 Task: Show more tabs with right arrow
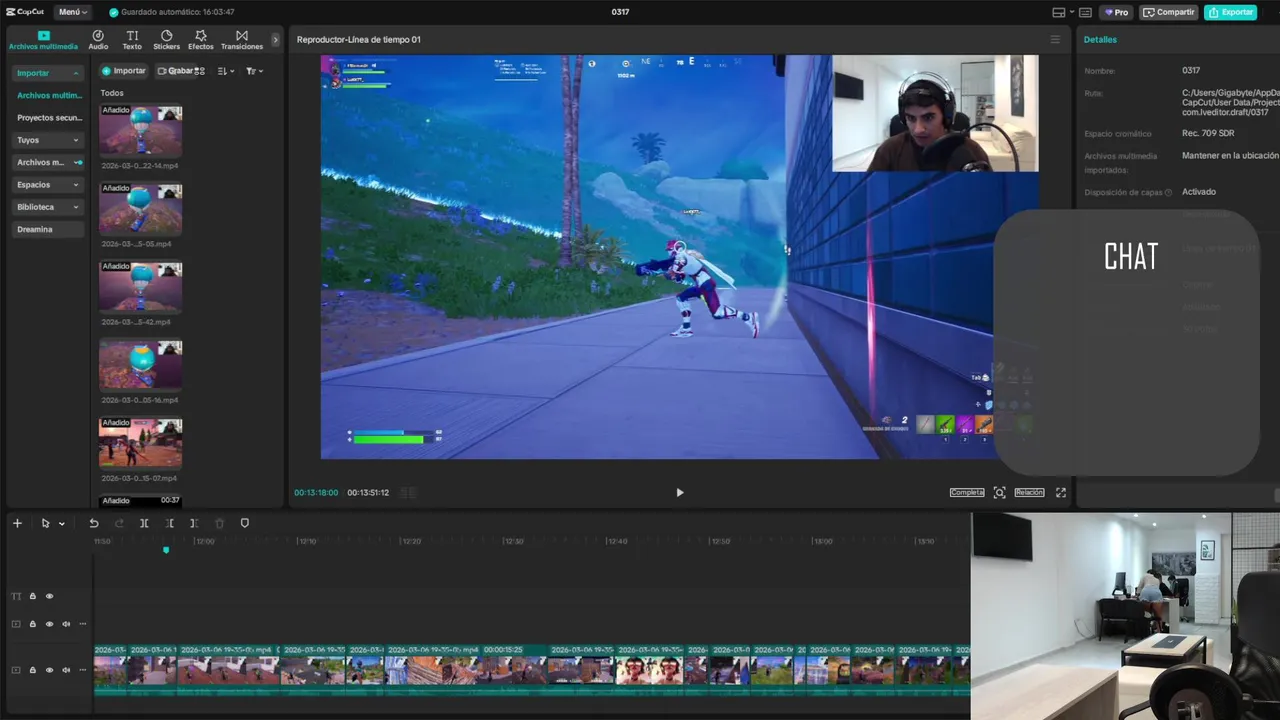pos(276,40)
